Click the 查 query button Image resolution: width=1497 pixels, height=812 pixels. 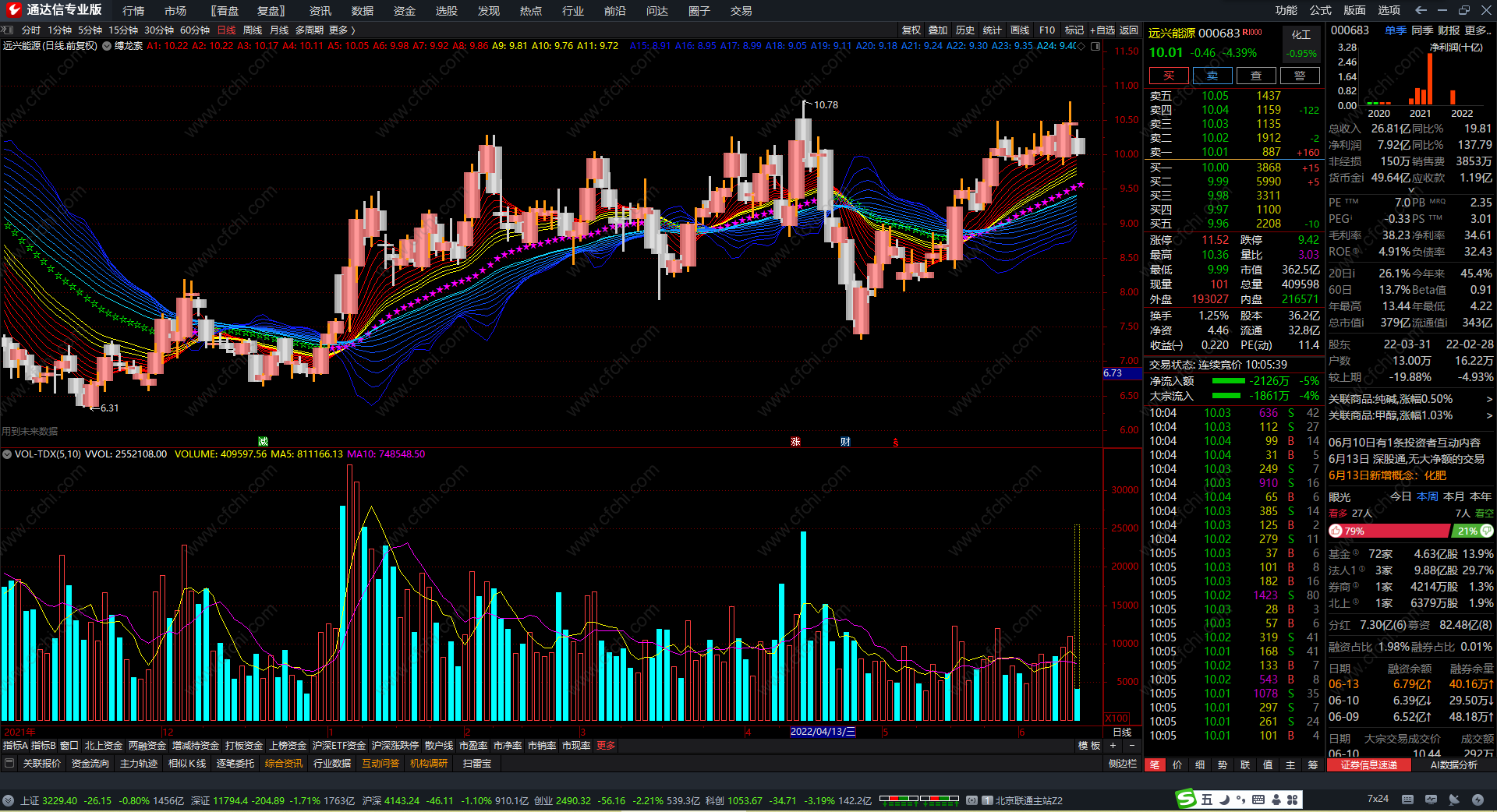[x=1256, y=76]
